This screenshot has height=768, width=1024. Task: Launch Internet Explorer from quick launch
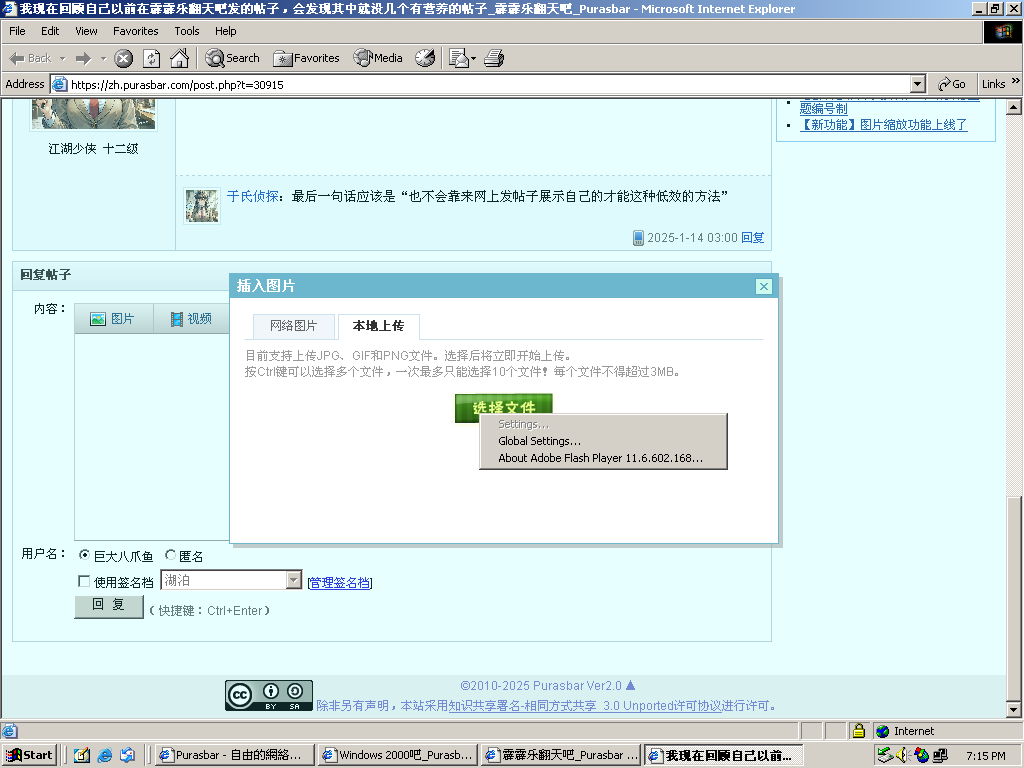104,756
